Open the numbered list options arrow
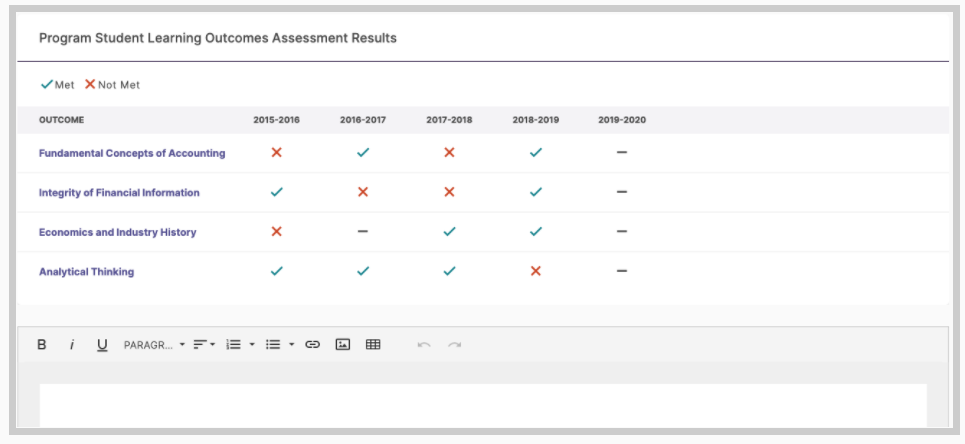This screenshot has width=965, height=444. coord(252,345)
